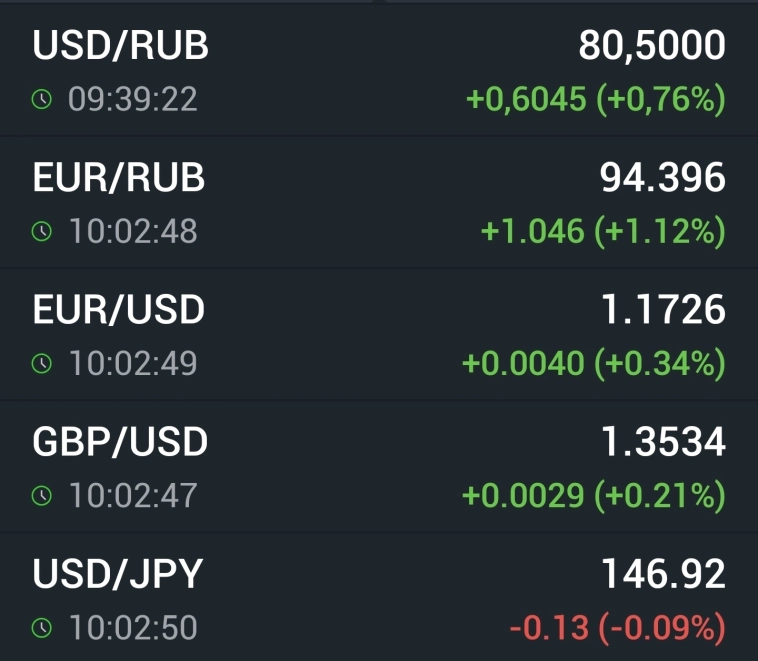Image resolution: width=758 pixels, height=661 pixels.
Task: Click the green +0.0029 (+0.21%) change
Action: pyautogui.click(x=594, y=495)
